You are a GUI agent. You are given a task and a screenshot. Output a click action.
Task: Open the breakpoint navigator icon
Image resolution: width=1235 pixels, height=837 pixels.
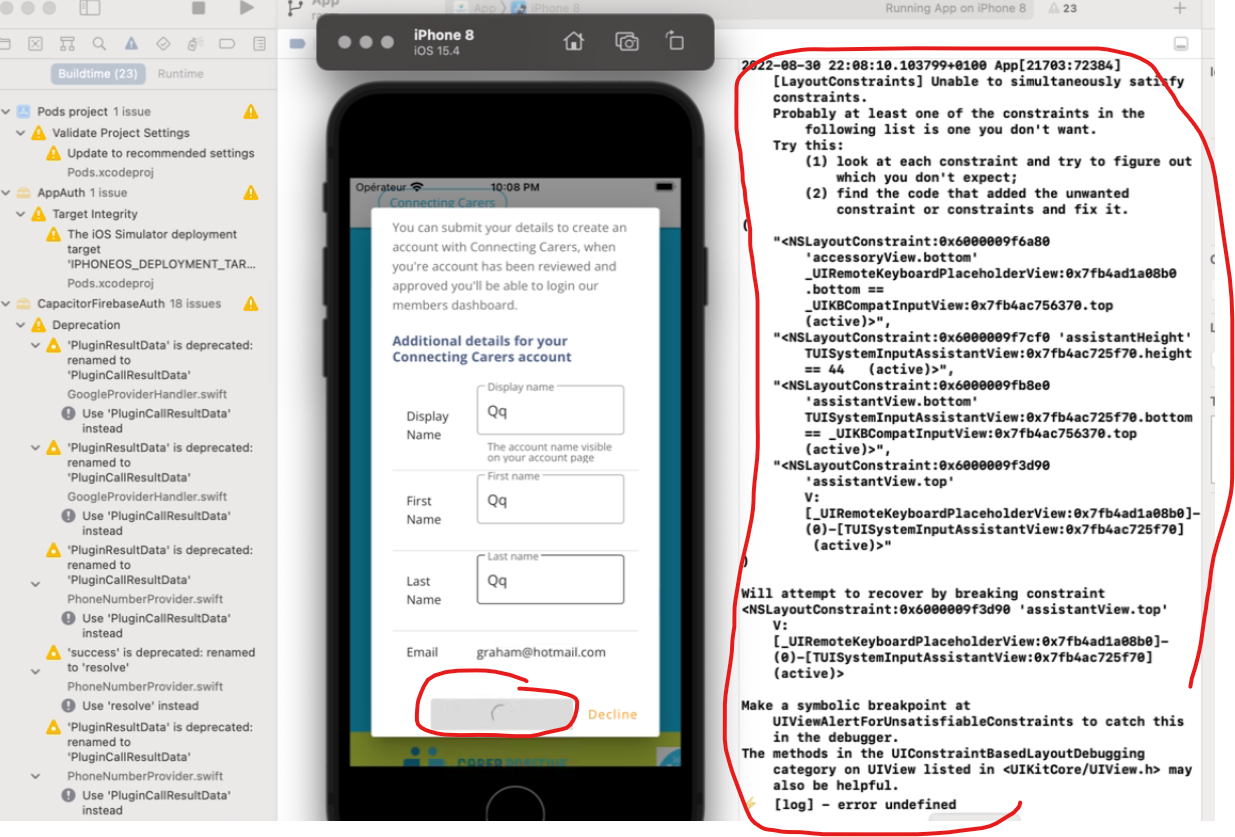[x=227, y=44]
